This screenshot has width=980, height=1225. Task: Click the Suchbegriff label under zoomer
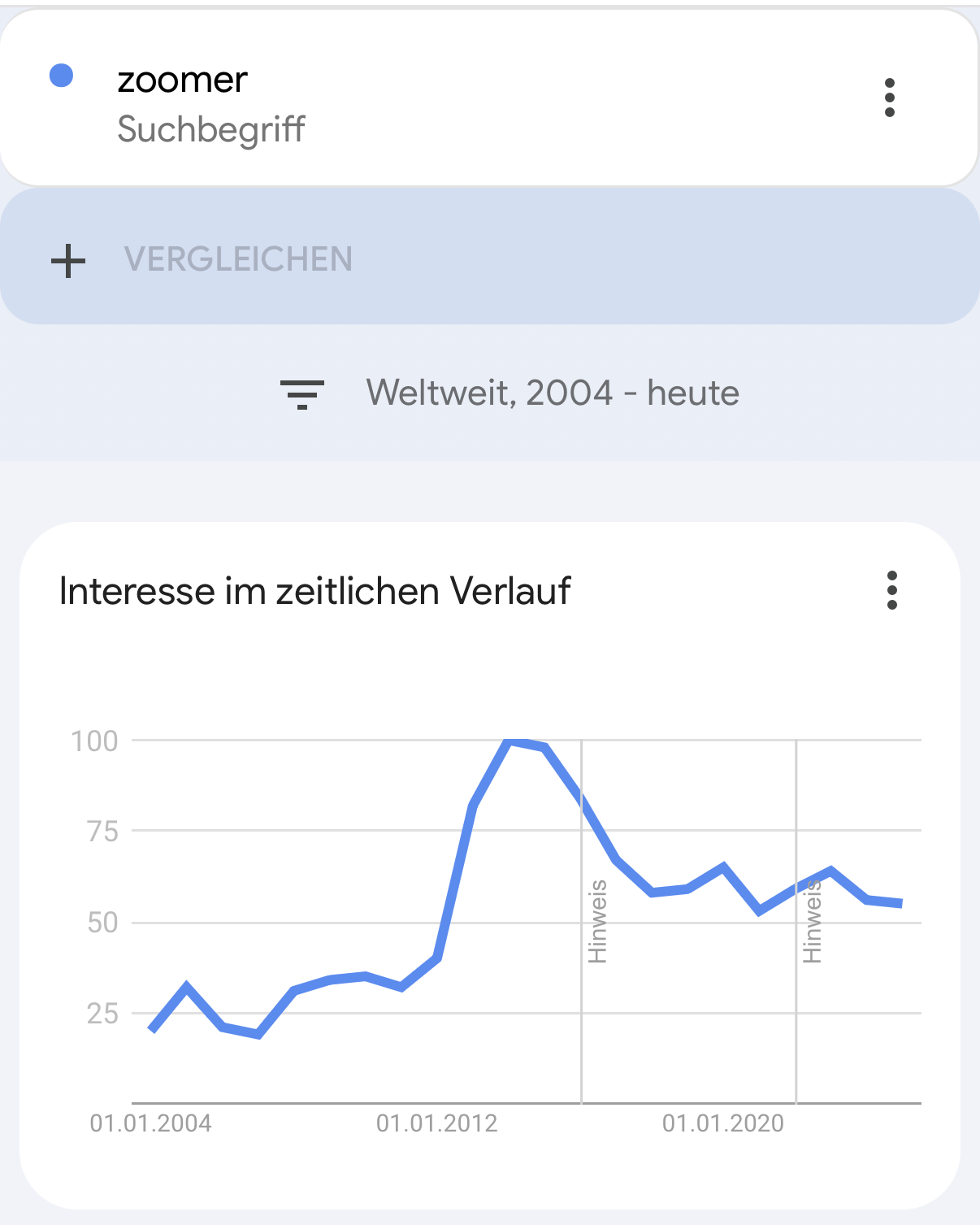211,129
